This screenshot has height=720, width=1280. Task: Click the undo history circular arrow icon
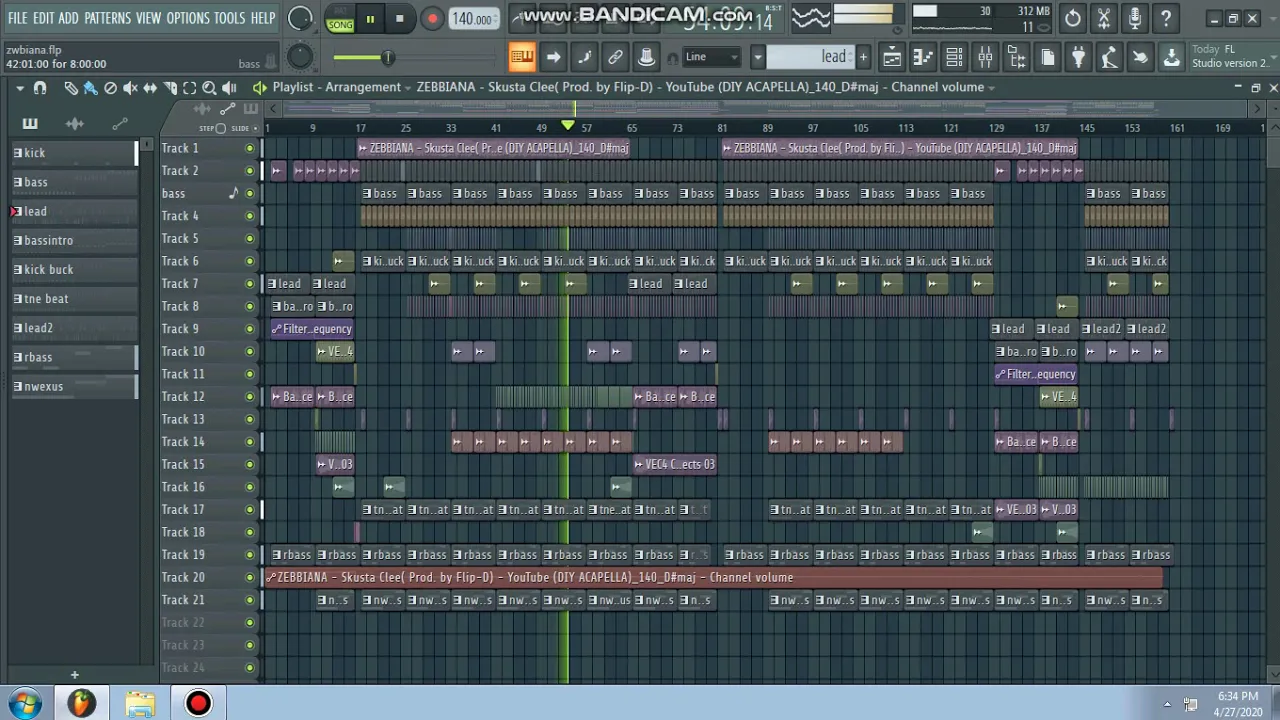click(1073, 18)
